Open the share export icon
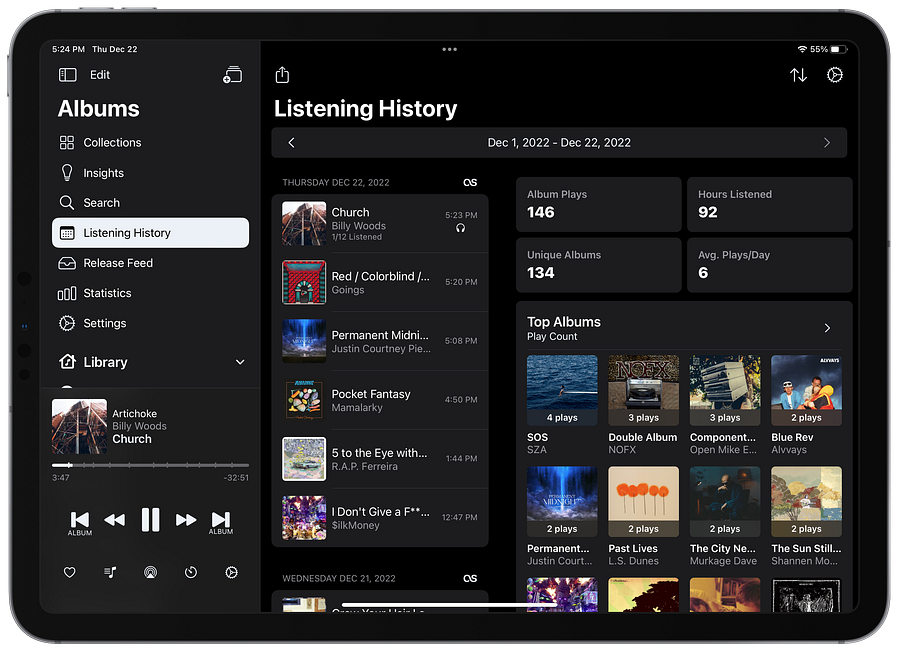The height and width of the screenshot is (653, 900). (x=282, y=75)
